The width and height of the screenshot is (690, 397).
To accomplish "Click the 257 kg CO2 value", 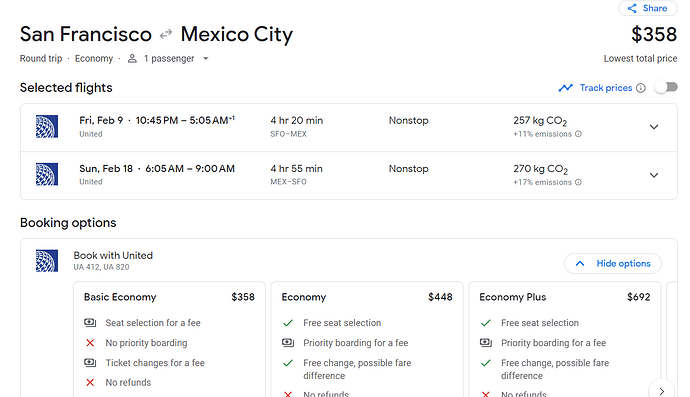I will point(540,121).
